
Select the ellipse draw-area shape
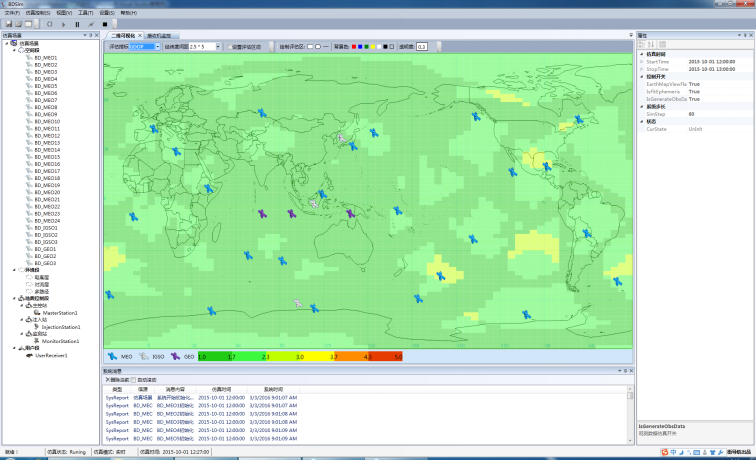318,47
